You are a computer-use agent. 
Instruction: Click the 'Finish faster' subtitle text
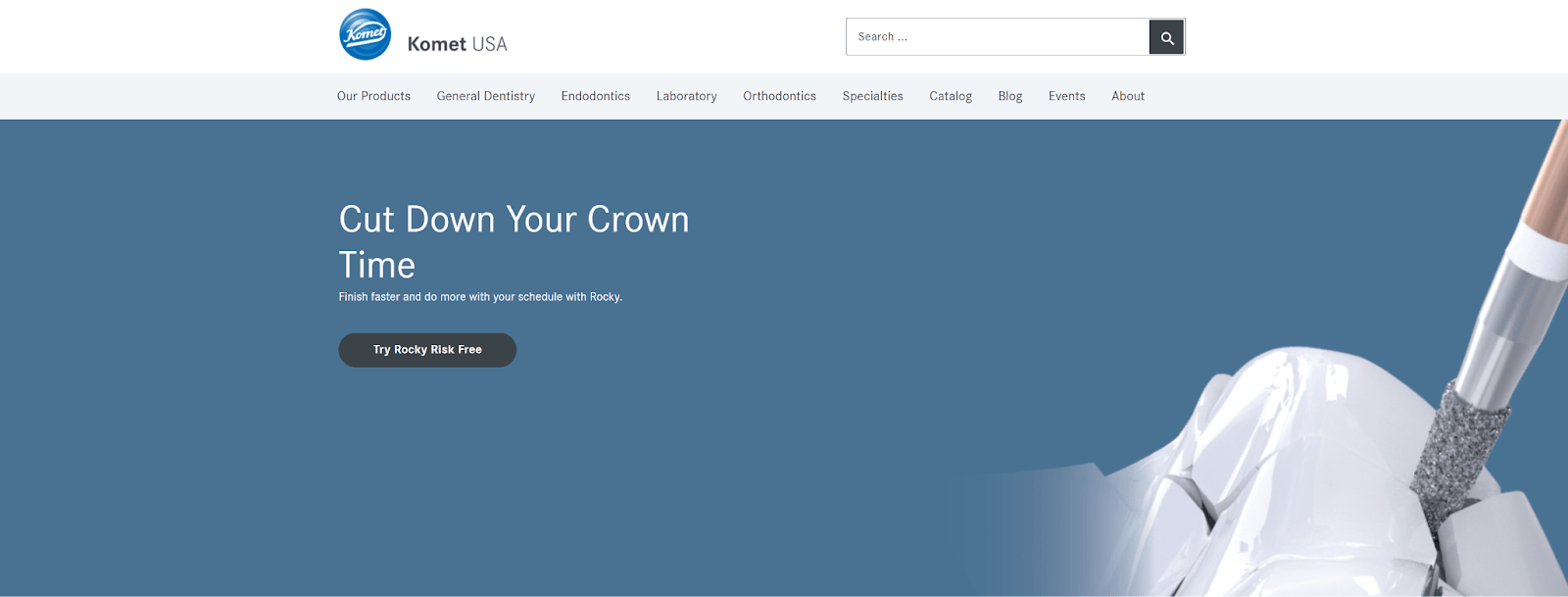[480, 297]
